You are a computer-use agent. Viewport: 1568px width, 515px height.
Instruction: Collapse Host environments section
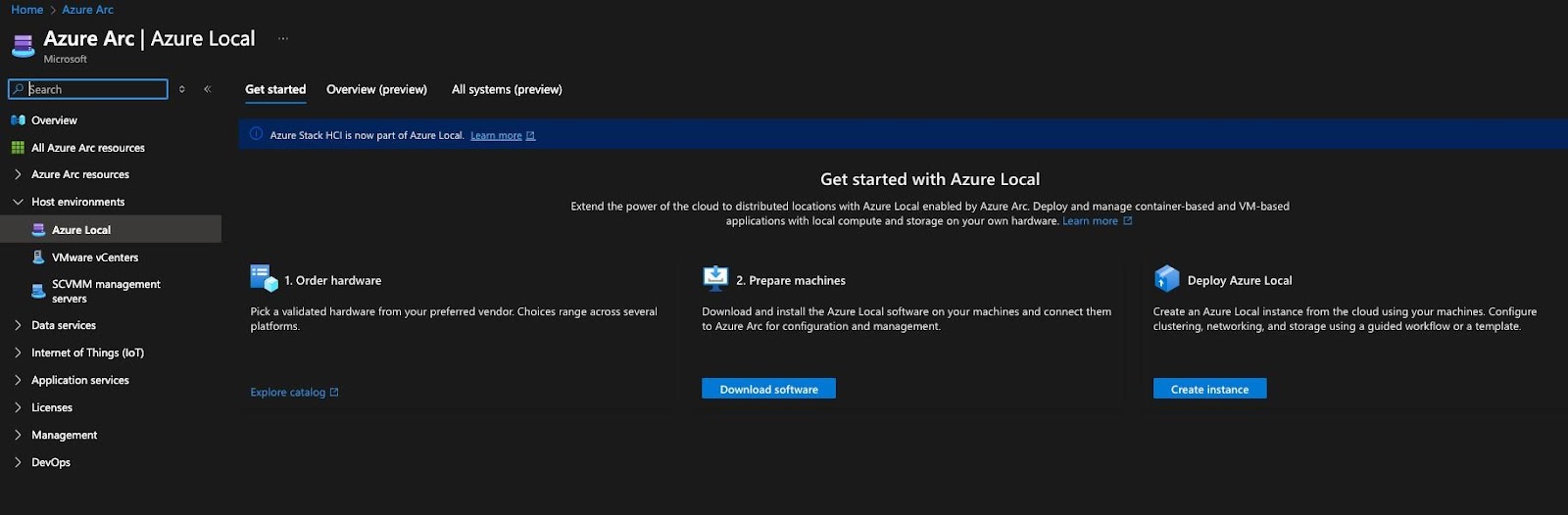click(x=18, y=202)
